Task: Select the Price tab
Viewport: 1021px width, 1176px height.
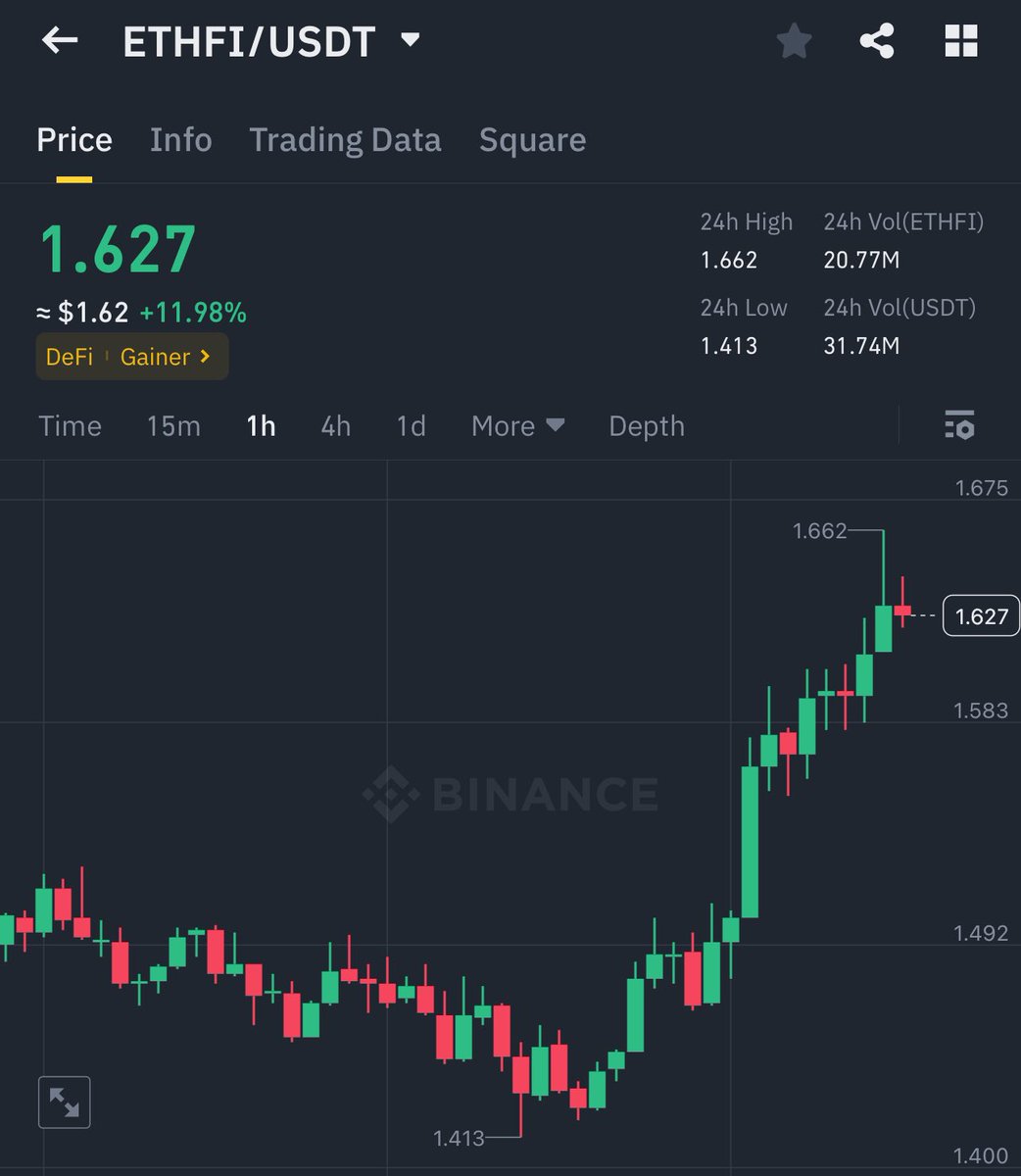Action: [73, 140]
